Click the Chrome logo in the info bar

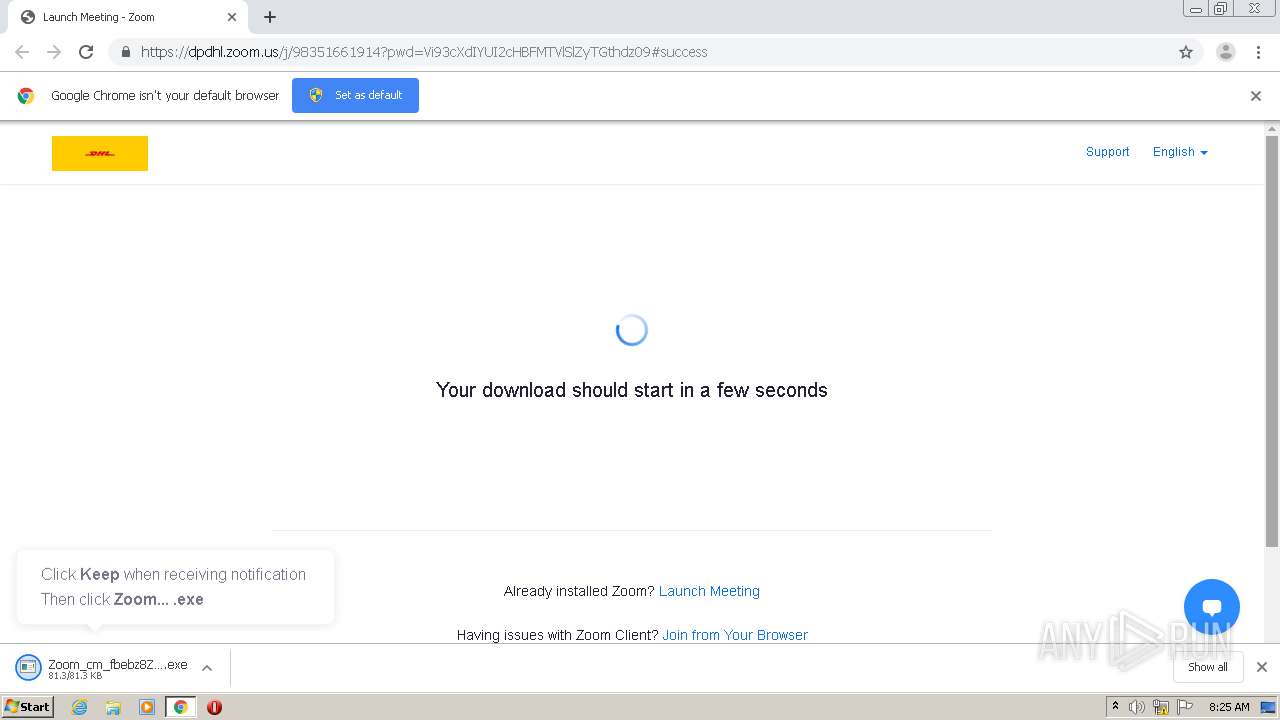pyautogui.click(x=26, y=96)
